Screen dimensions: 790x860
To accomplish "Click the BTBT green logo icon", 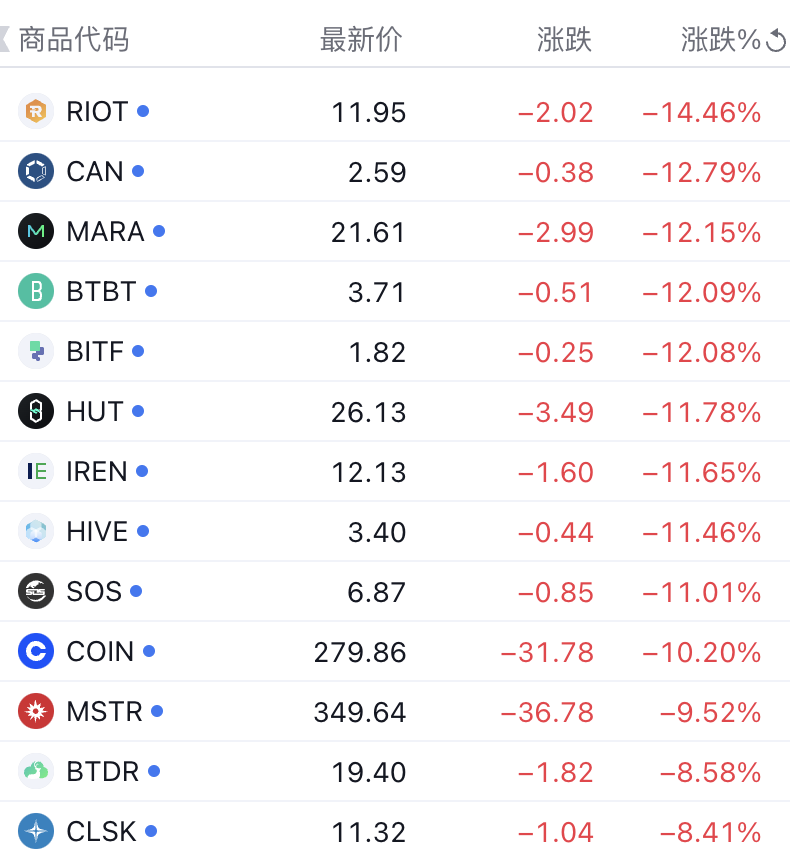I will [36, 291].
